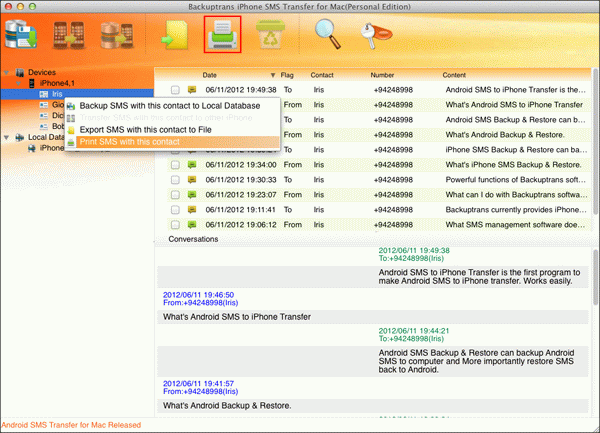Choose Backup SMS with this contact to Local Database
The width and height of the screenshot is (600, 433).
coord(172,106)
